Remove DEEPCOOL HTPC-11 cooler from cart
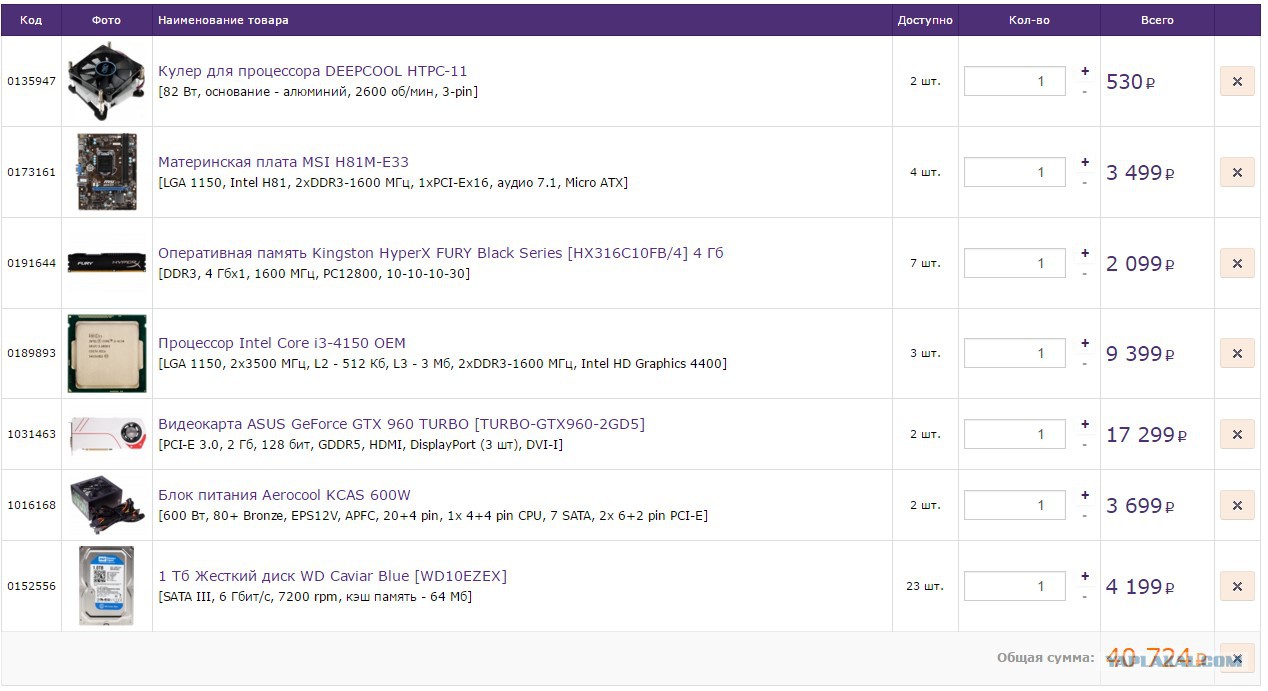The width and height of the screenshot is (1268, 691). click(1237, 82)
